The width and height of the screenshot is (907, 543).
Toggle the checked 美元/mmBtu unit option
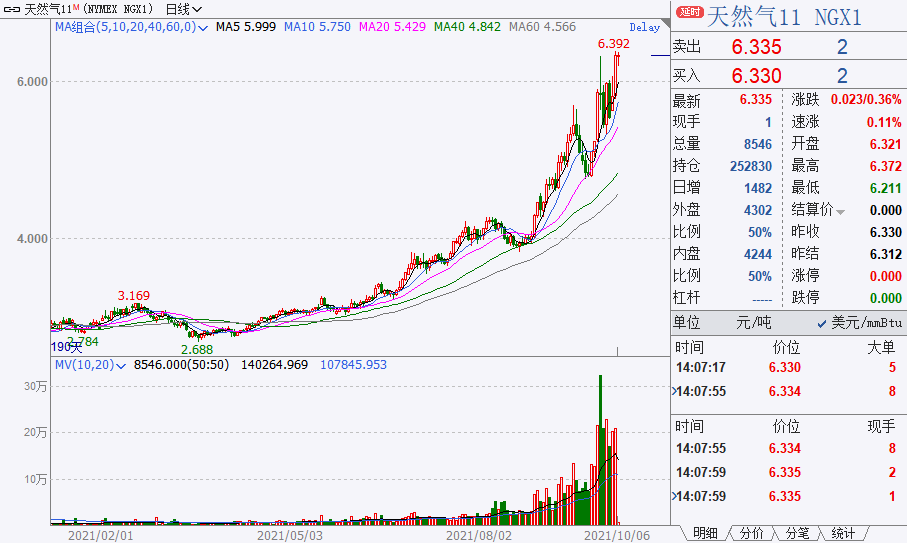860,323
